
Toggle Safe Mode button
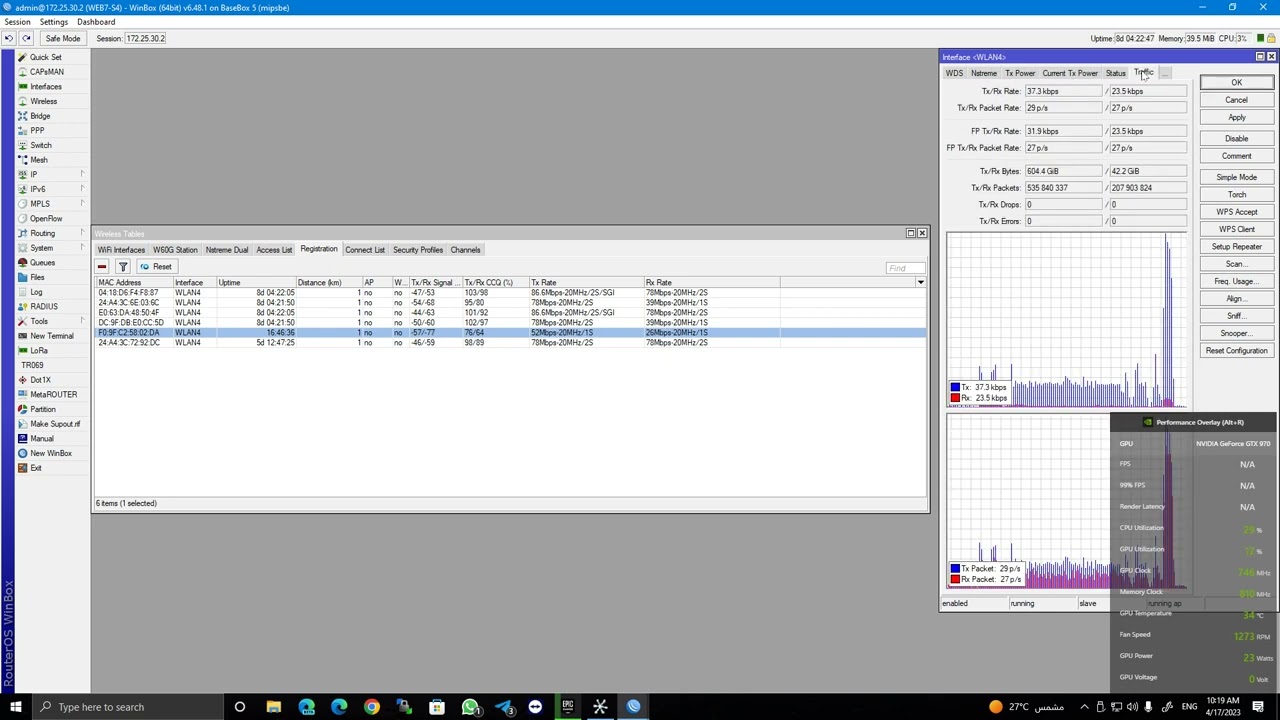click(x=62, y=38)
